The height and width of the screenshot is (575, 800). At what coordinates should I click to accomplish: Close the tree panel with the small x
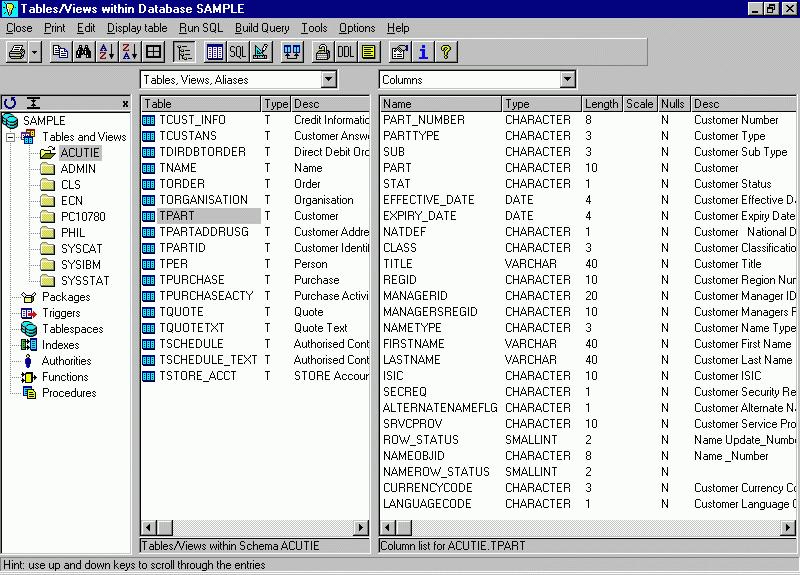coord(126,104)
